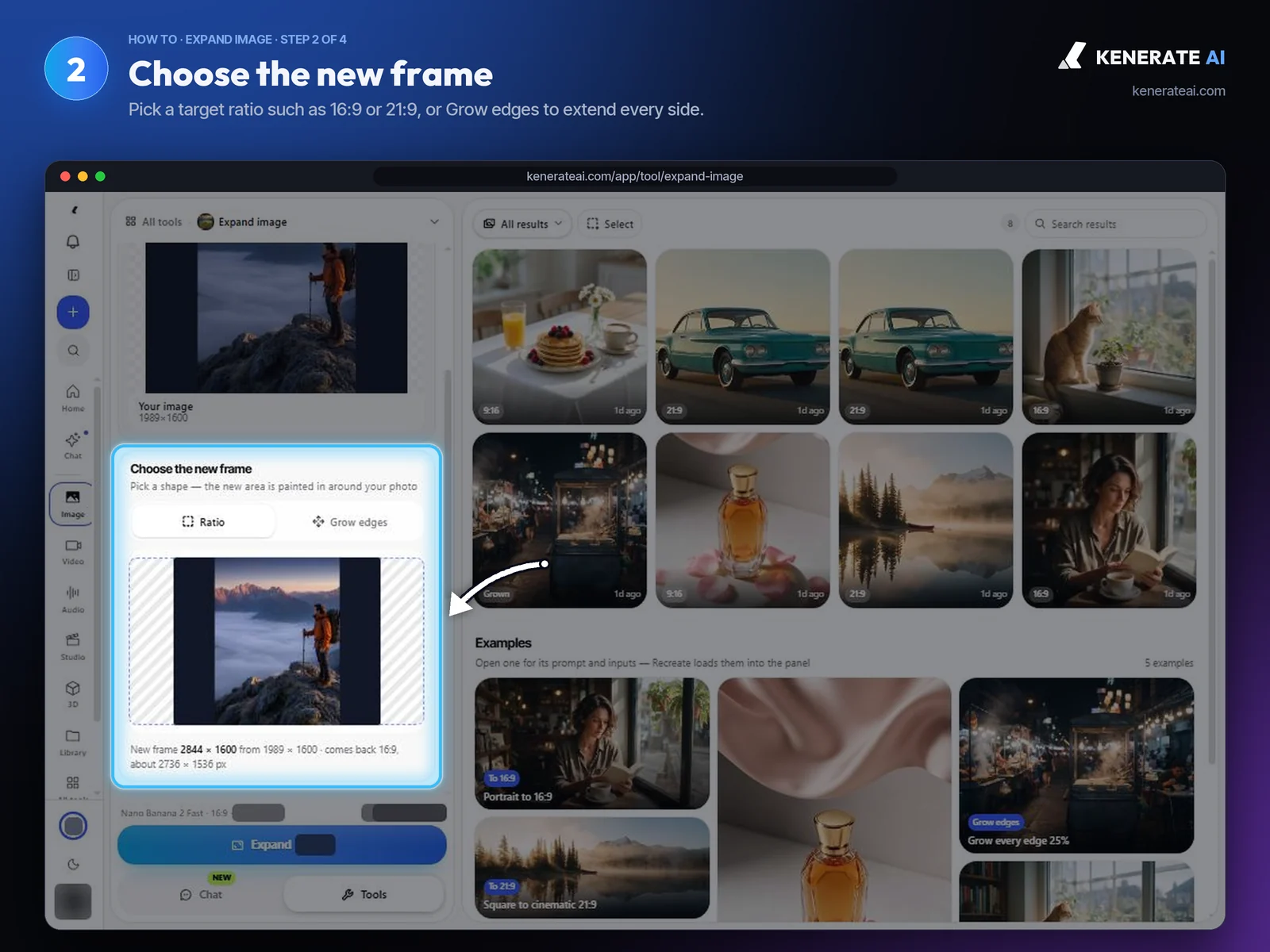Click the Select button above results

coord(610,224)
